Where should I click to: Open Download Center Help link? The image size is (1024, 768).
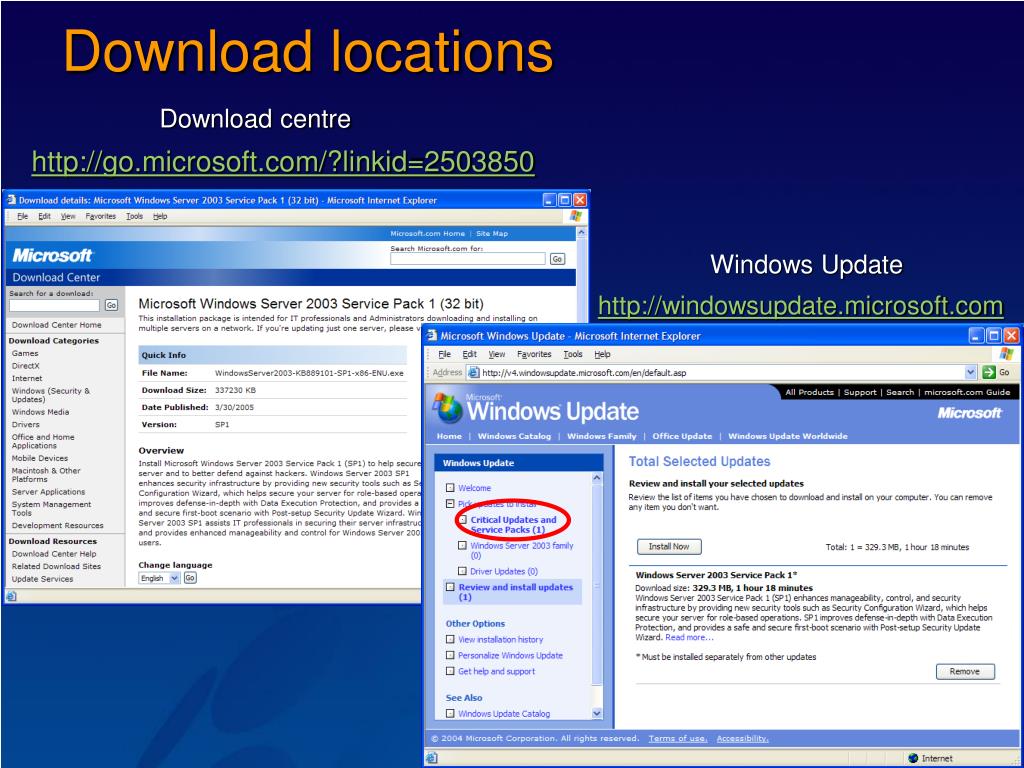point(54,554)
